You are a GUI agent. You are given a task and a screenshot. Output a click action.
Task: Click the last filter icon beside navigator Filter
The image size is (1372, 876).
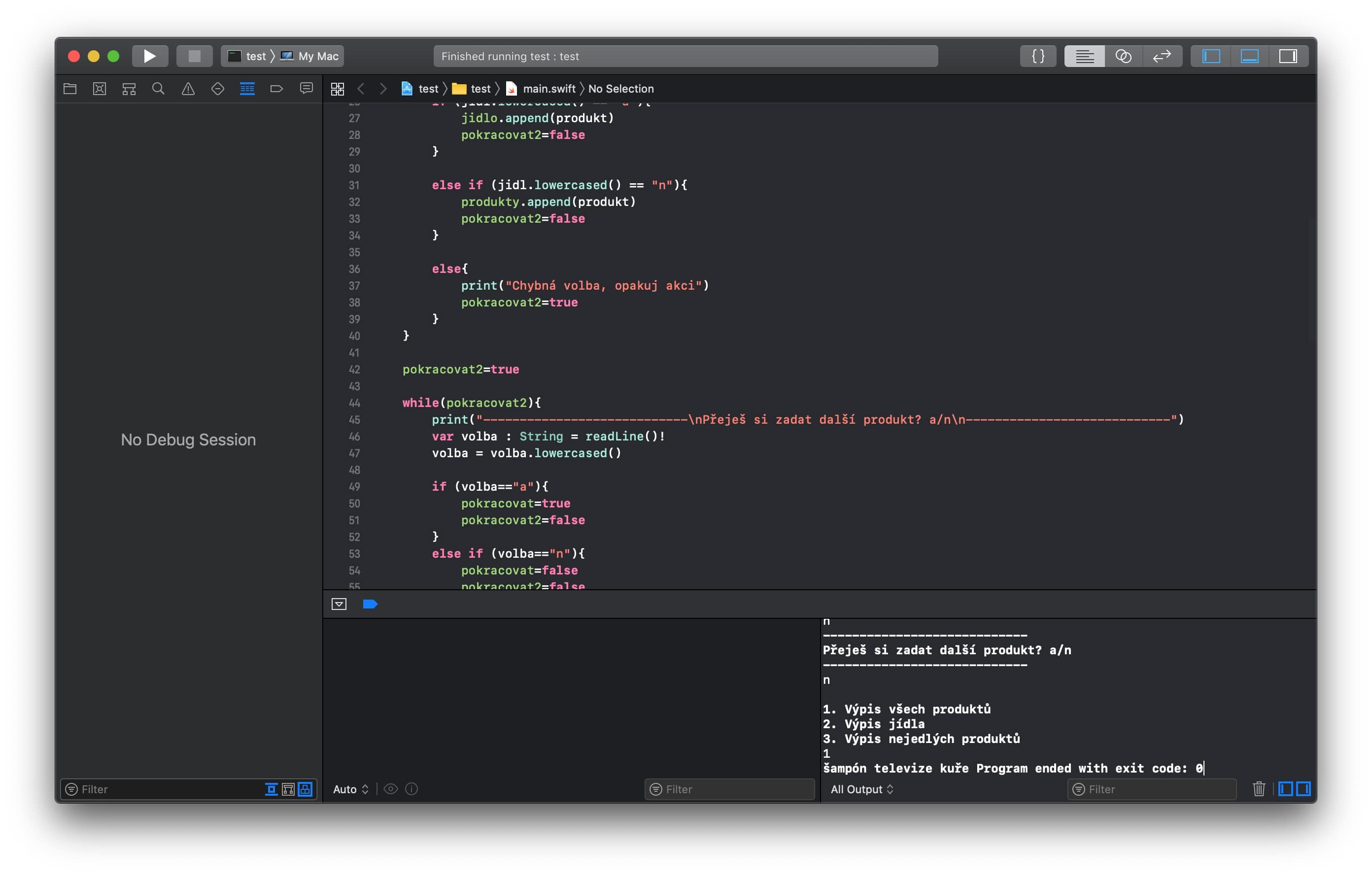click(306, 789)
